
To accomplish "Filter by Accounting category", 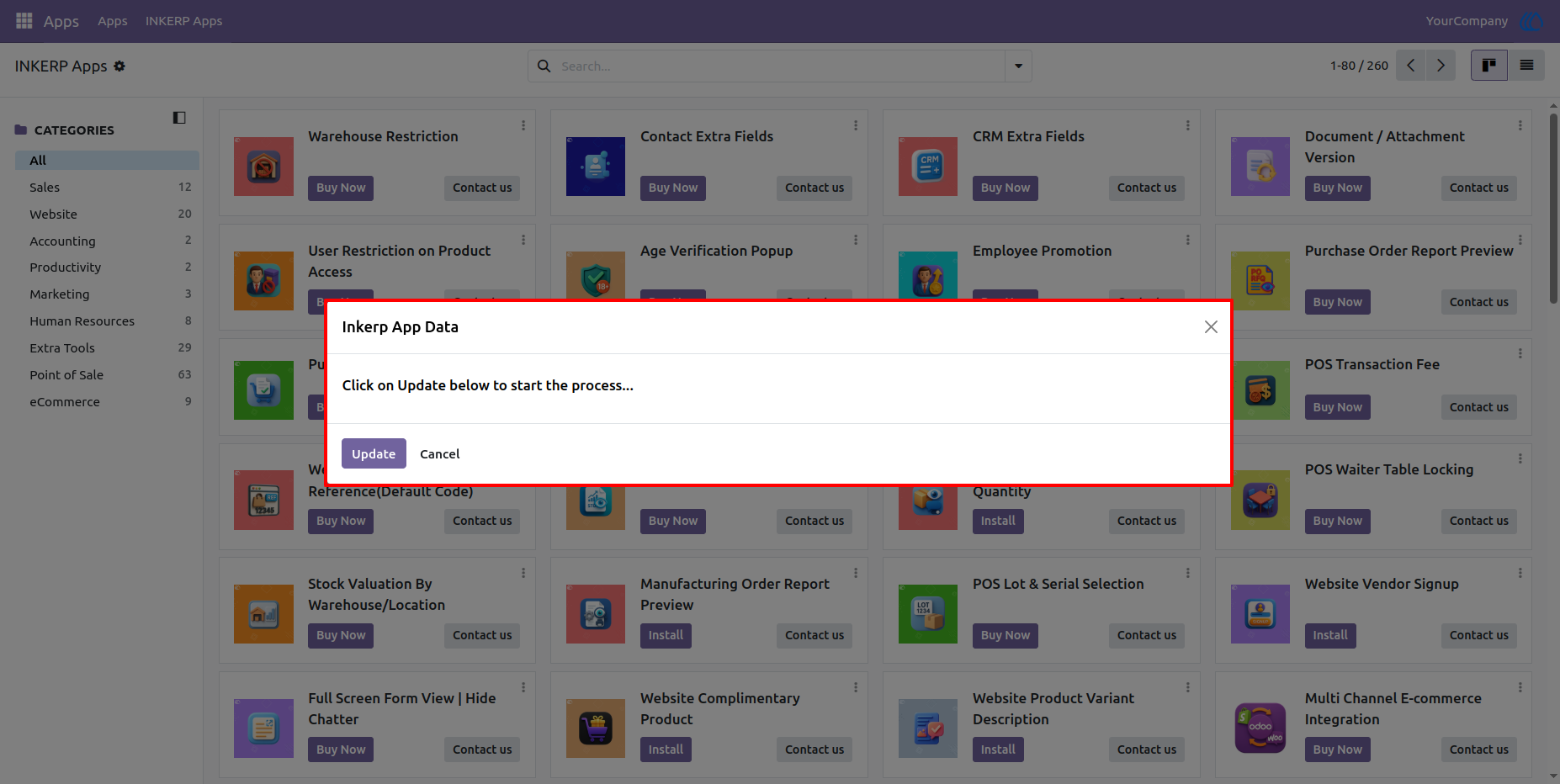I will (107, 241).
